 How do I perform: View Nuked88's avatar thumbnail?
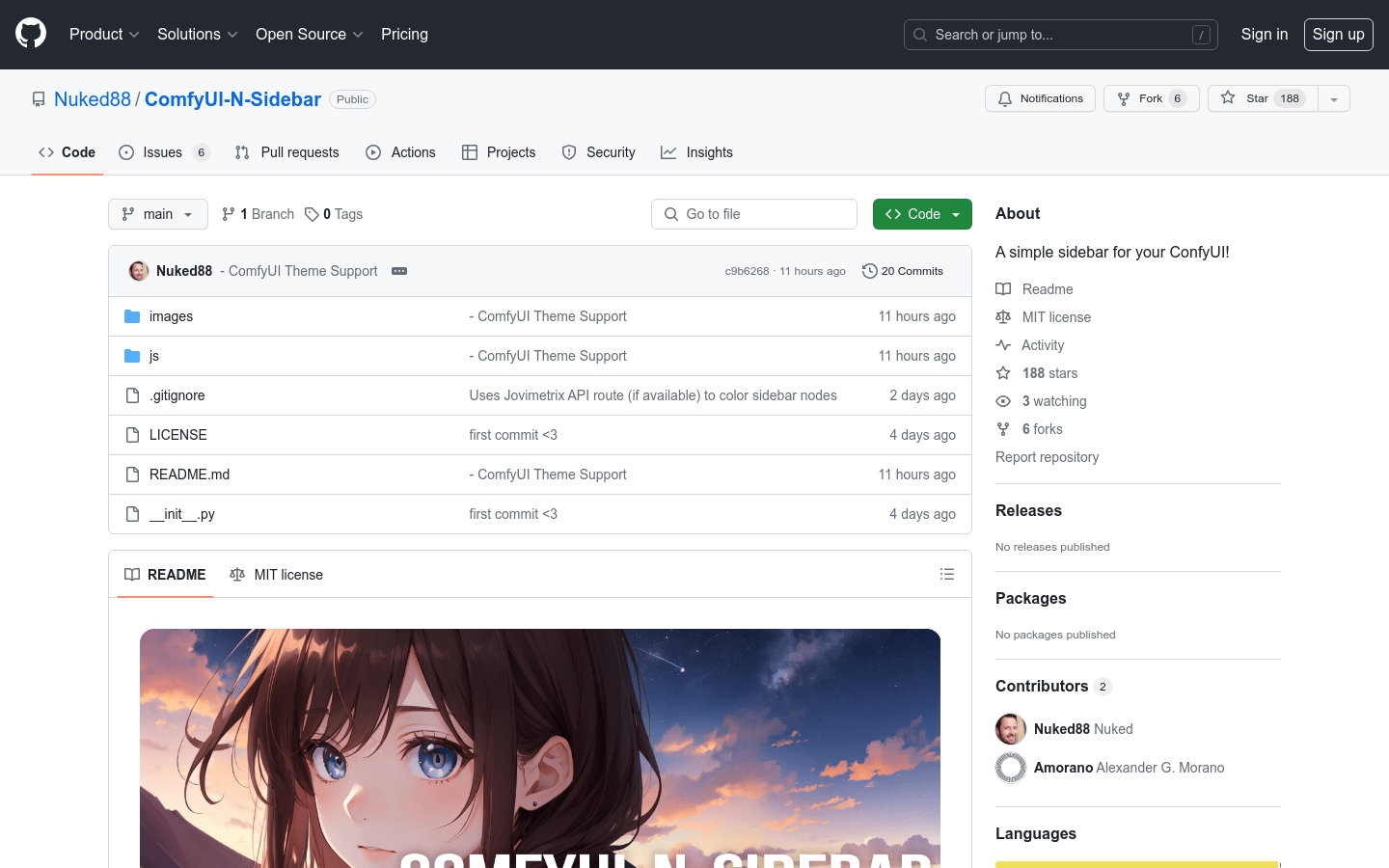138,271
